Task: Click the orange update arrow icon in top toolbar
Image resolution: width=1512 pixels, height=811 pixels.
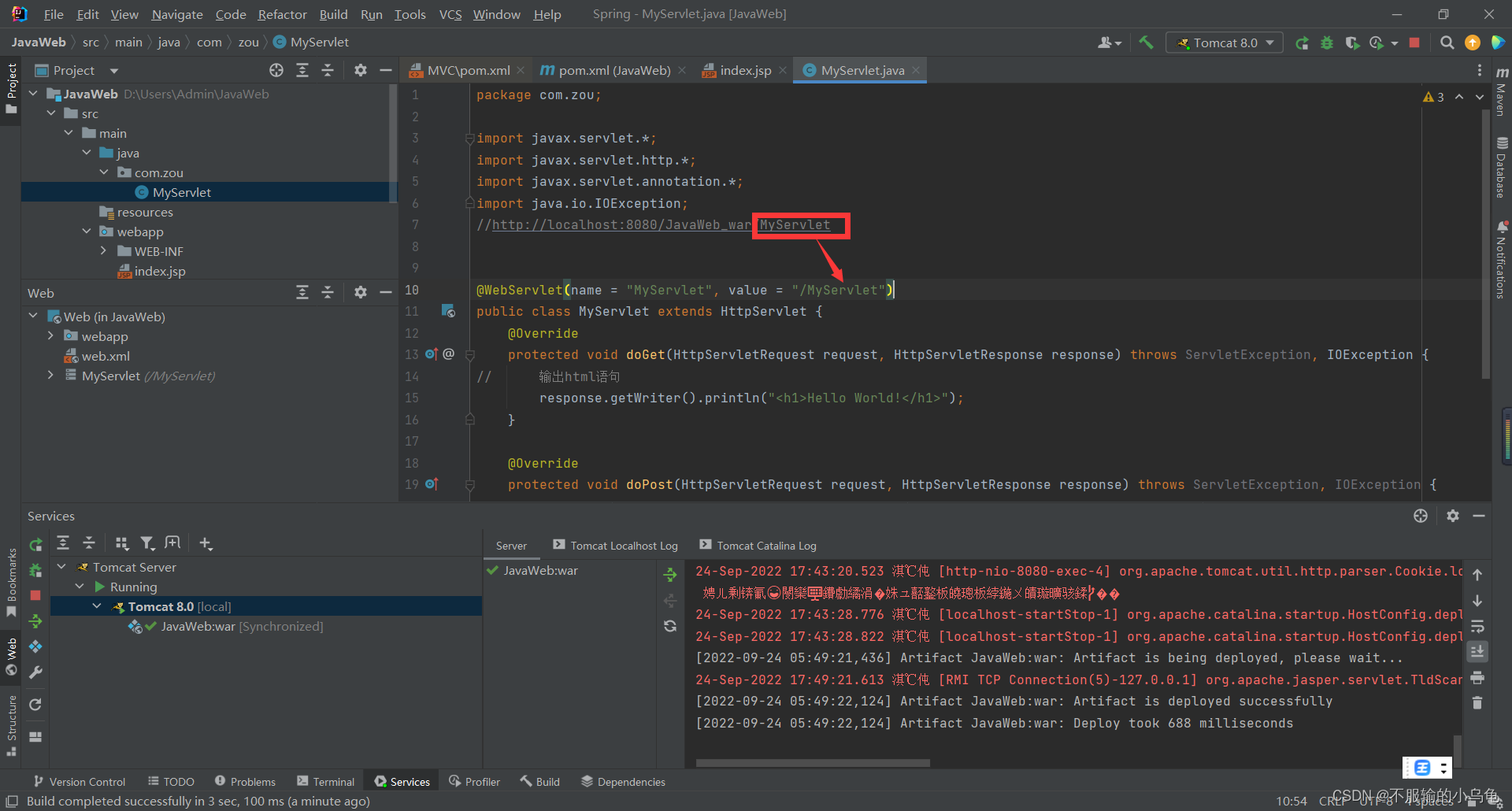Action: 1472,43
